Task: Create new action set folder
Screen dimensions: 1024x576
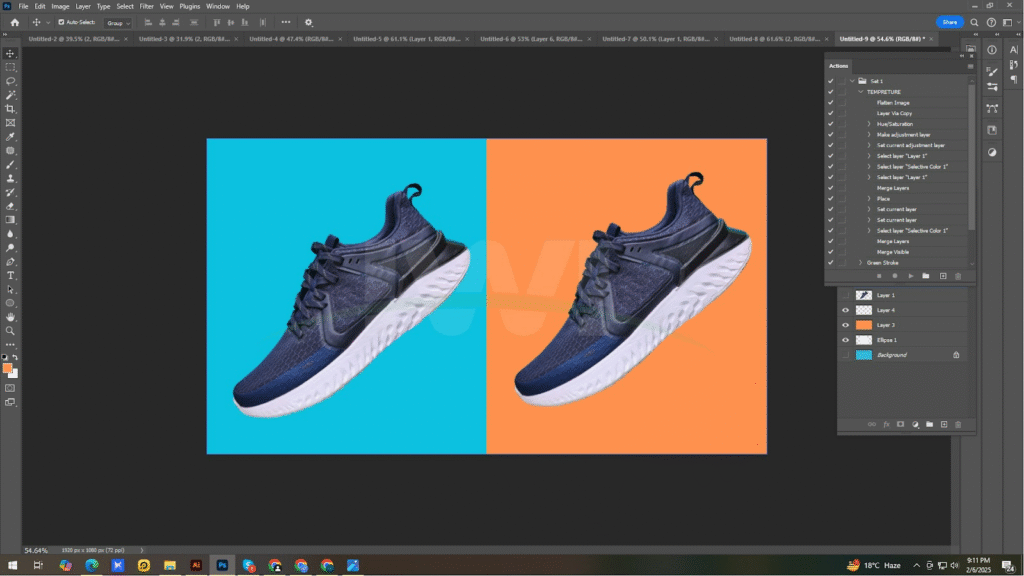Action: click(x=926, y=276)
